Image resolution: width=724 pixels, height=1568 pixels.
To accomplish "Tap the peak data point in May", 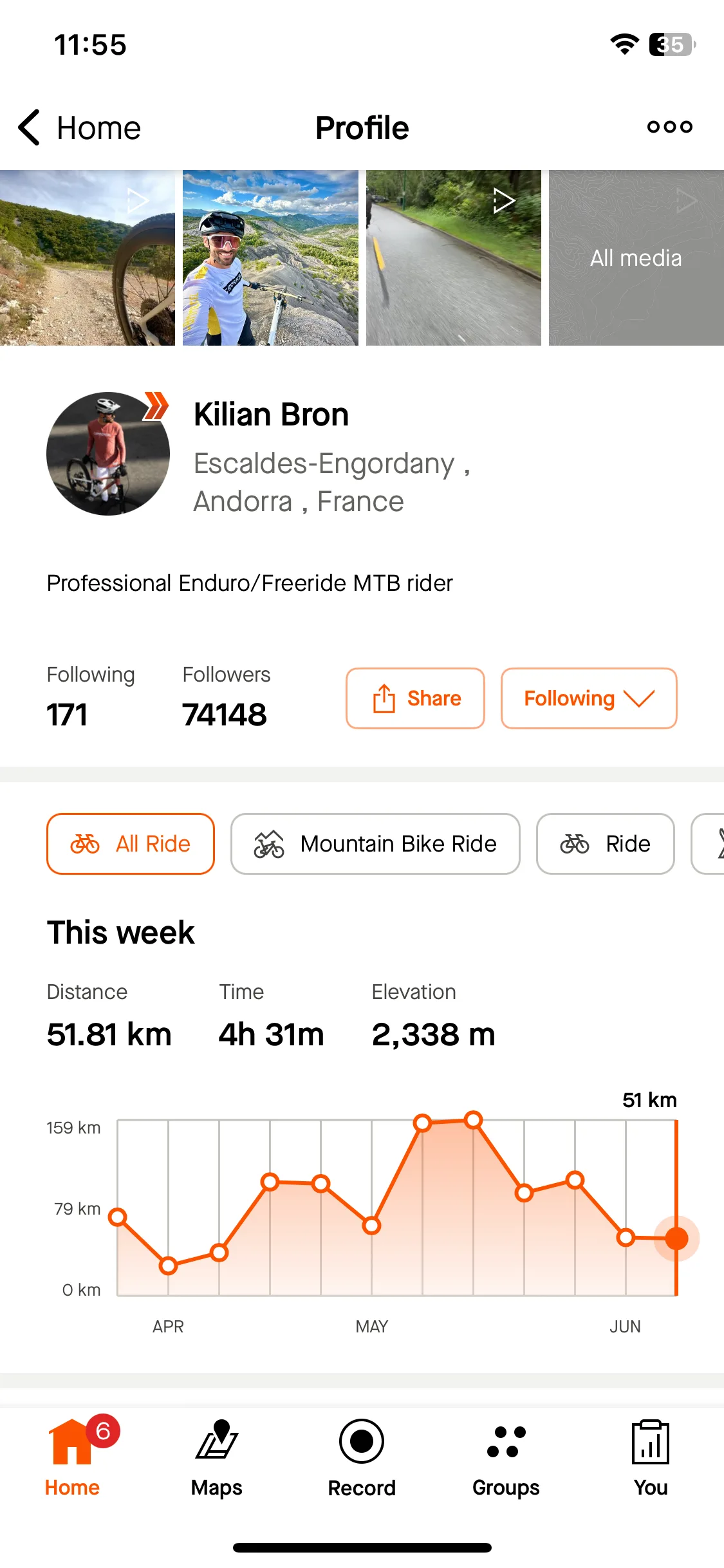I will point(473,1120).
